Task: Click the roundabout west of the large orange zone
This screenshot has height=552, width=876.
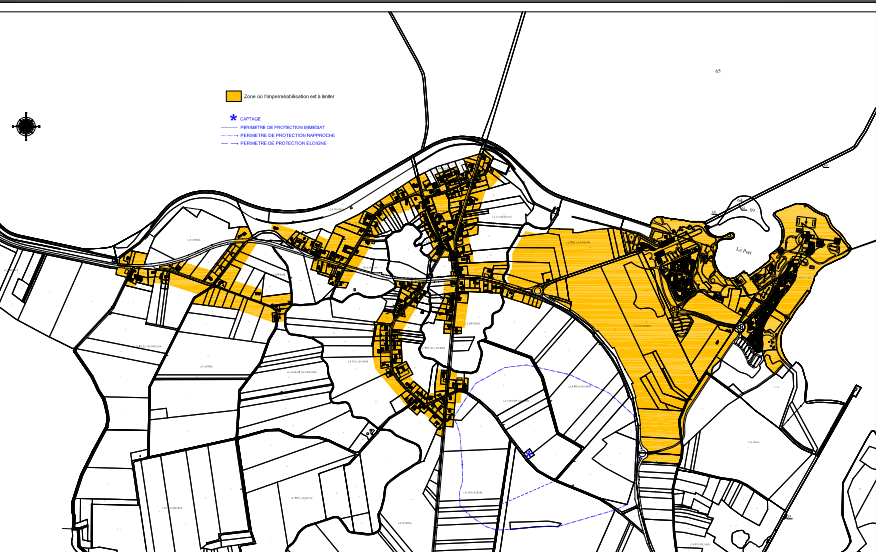Action: (537, 291)
